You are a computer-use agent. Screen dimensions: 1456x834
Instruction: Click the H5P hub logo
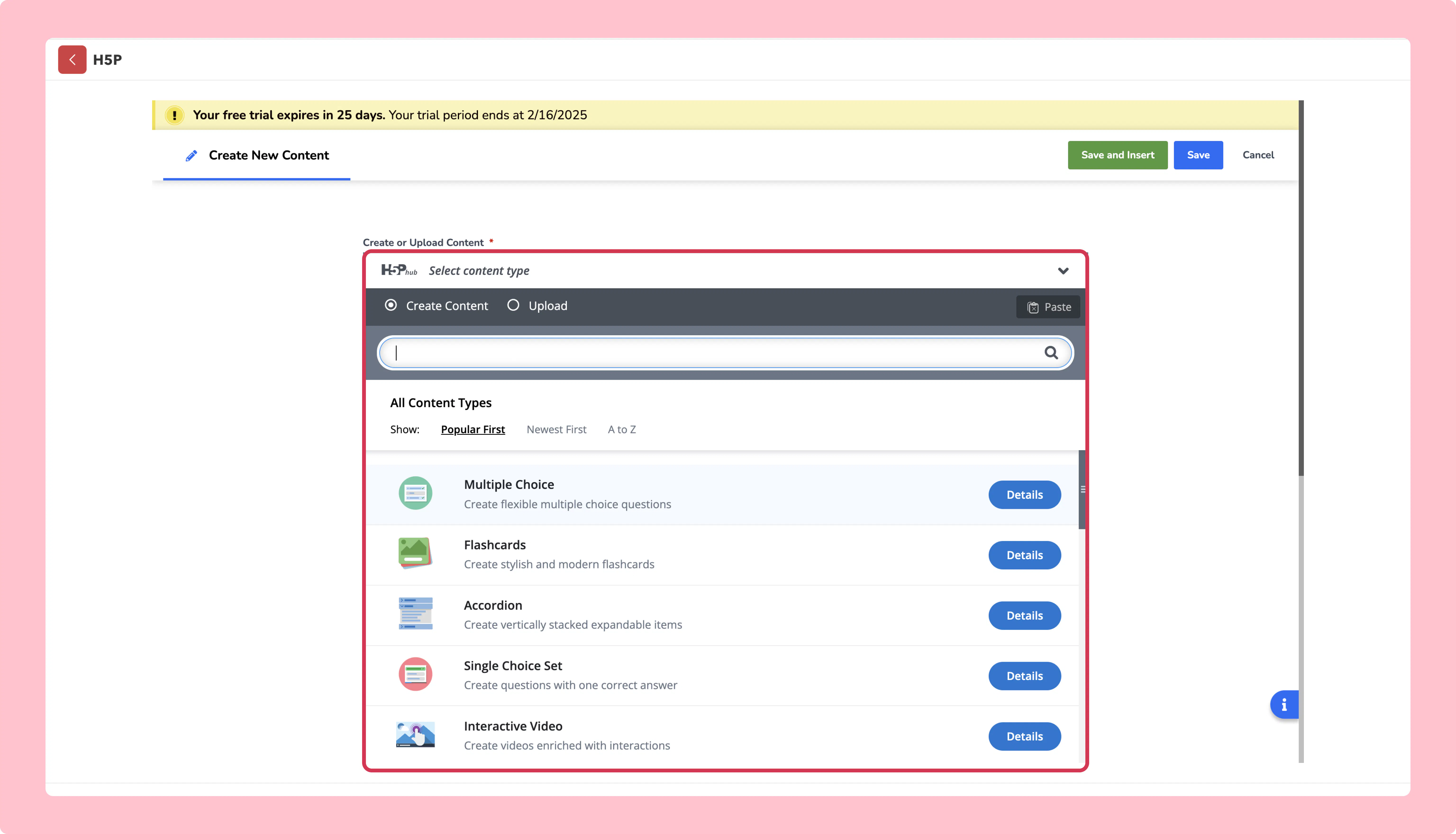click(x=399, y=270)
